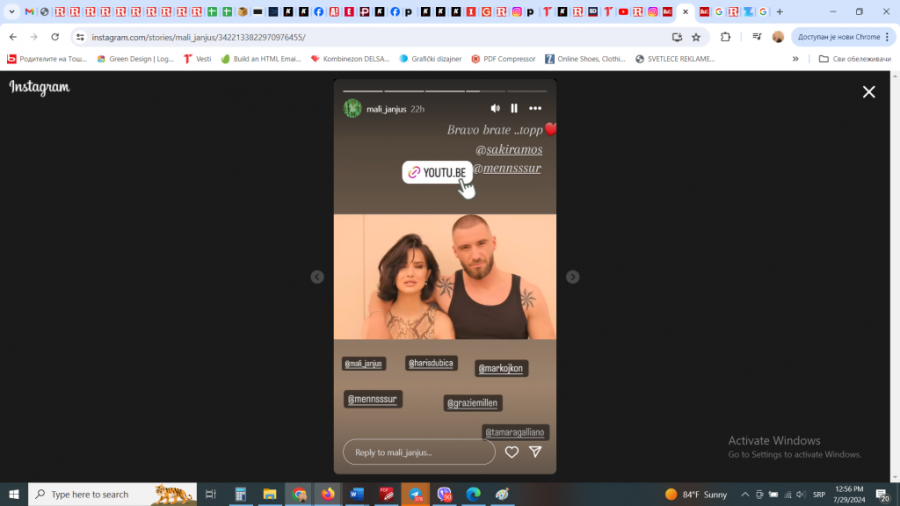Viewport: 900px width, 506px height.
Task: Mute the story audio
Action: tap(495, 108)
